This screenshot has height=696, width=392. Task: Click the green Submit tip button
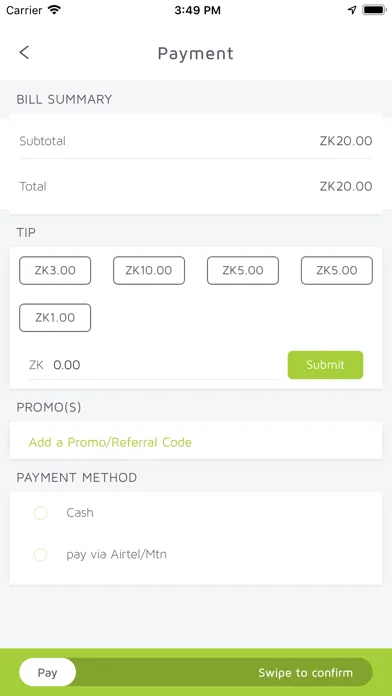coord(325,365)
